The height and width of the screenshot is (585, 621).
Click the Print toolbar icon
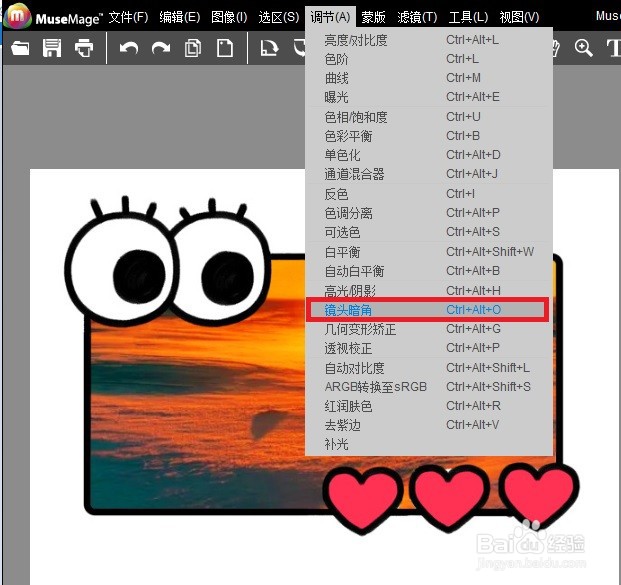click(x=84, y=48)
